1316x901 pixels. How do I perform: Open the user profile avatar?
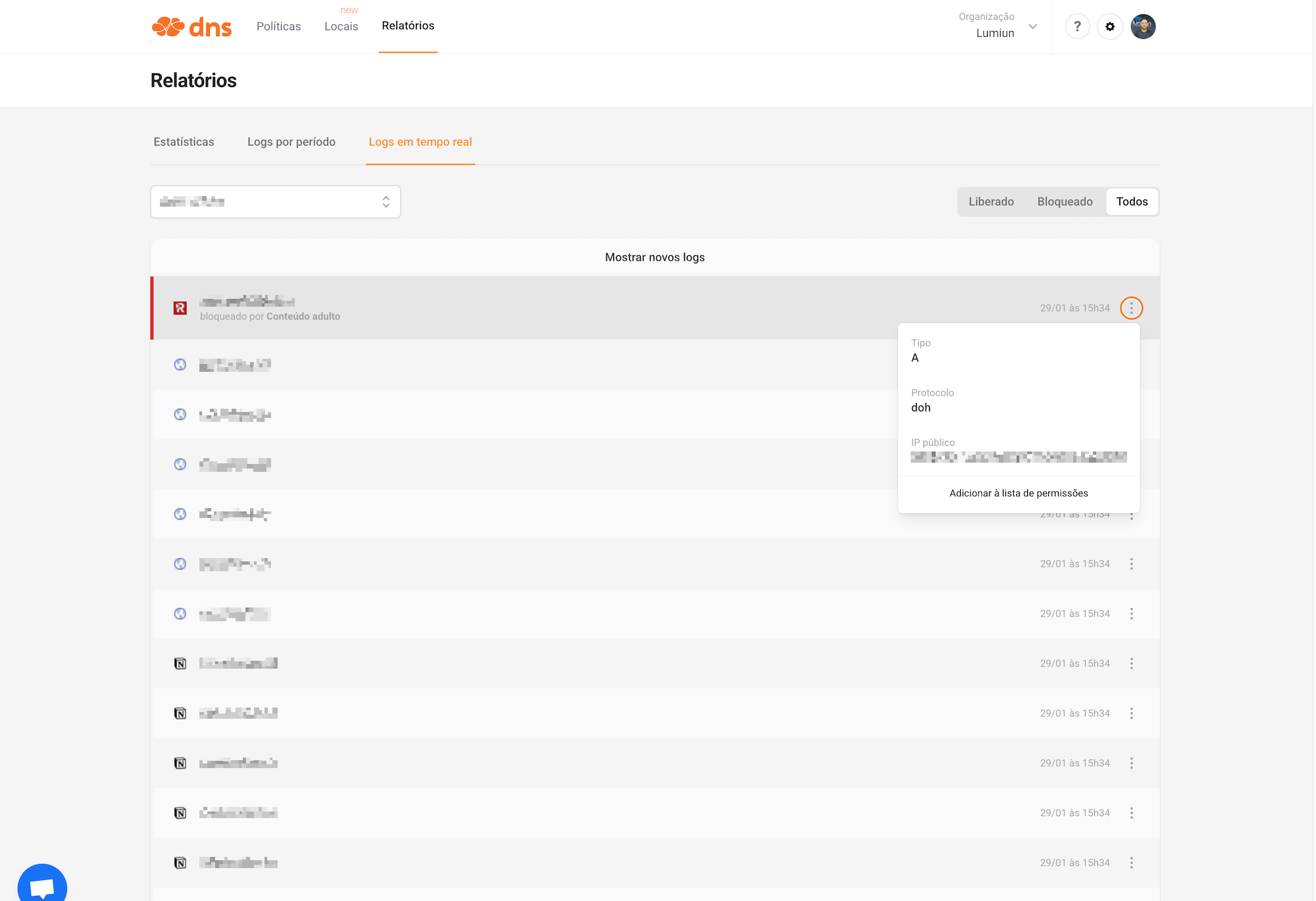click(1143, 26)
